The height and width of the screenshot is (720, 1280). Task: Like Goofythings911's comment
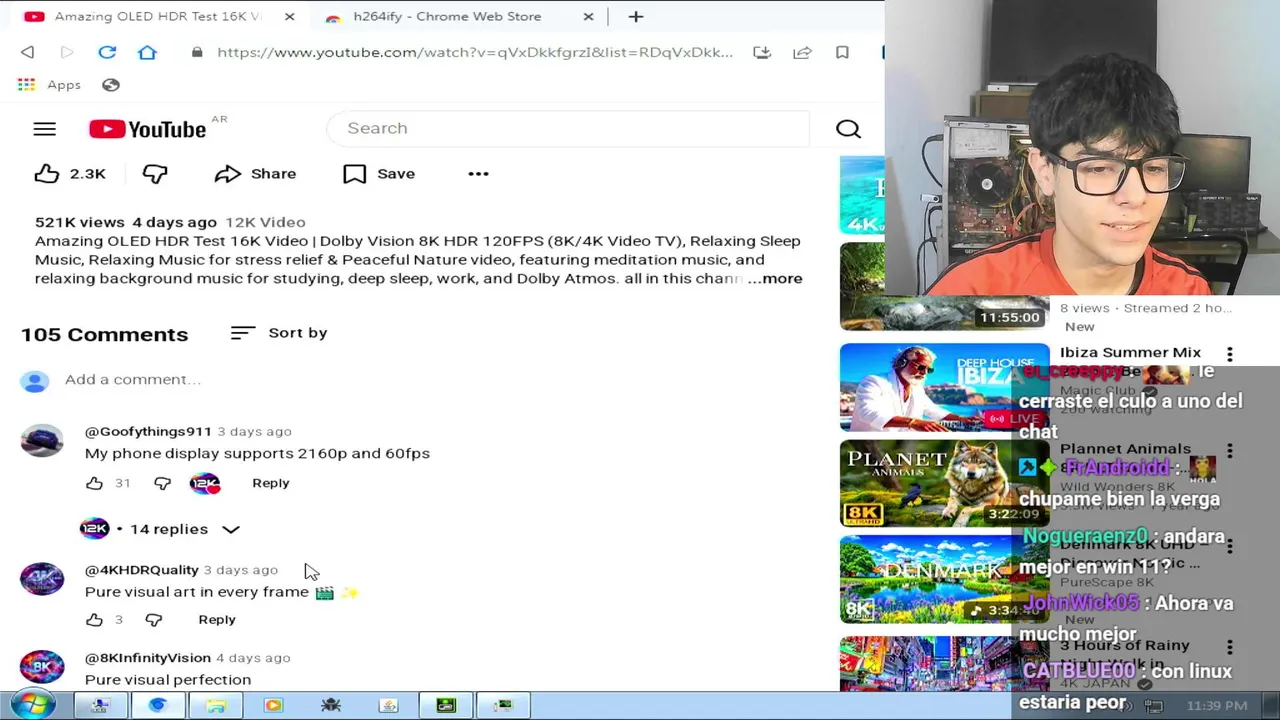[94, 483]
